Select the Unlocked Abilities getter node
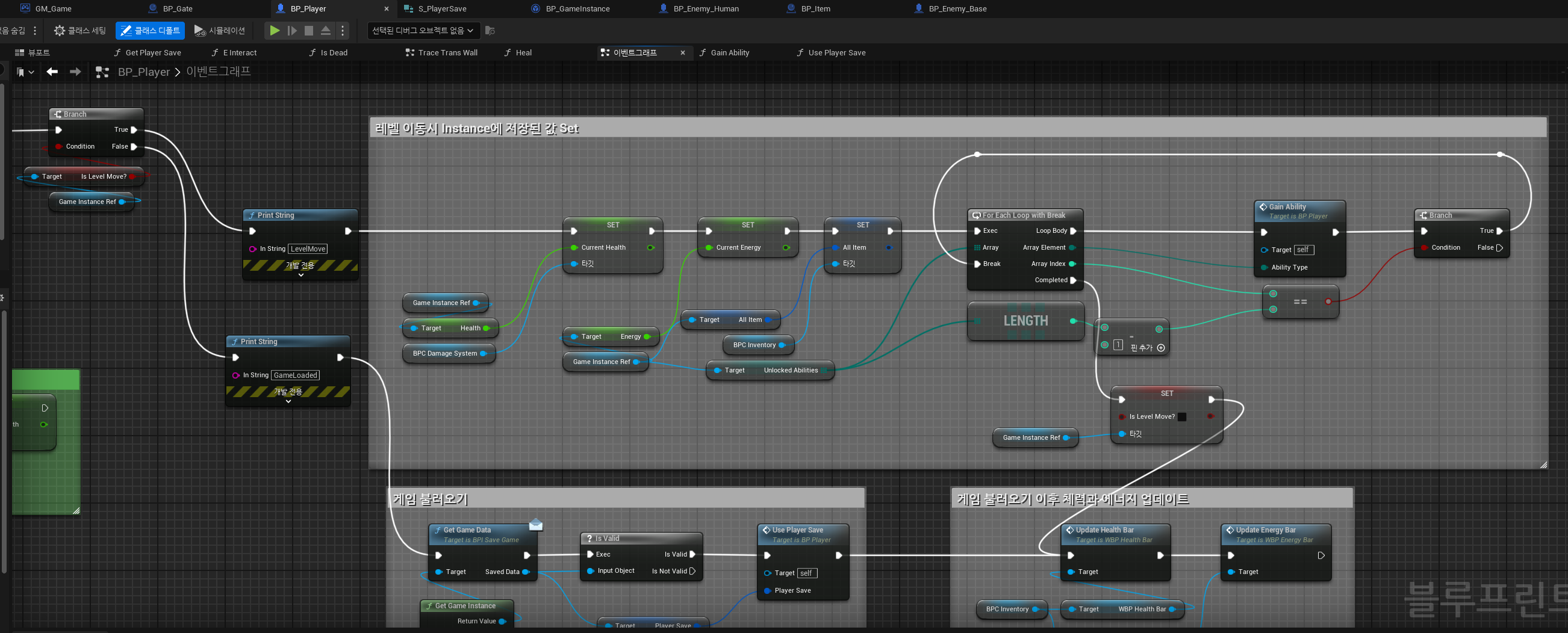1568x633 pixels. click(770, 370)
